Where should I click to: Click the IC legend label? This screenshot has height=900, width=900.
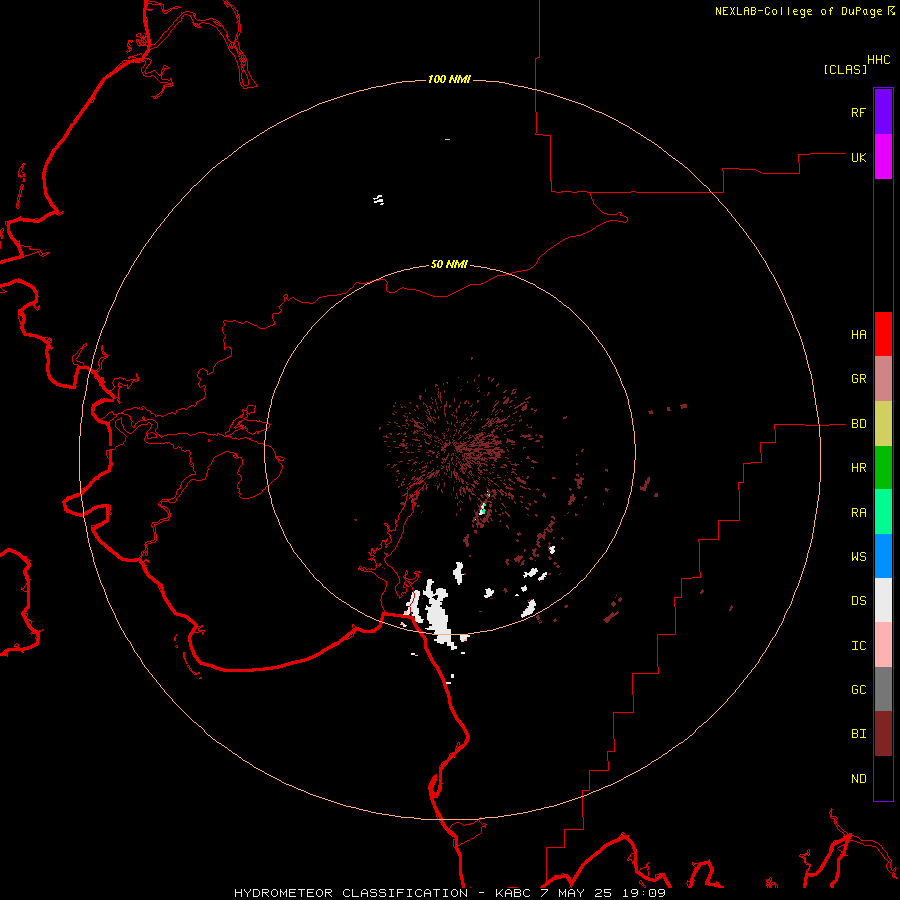tap(858, 646)
